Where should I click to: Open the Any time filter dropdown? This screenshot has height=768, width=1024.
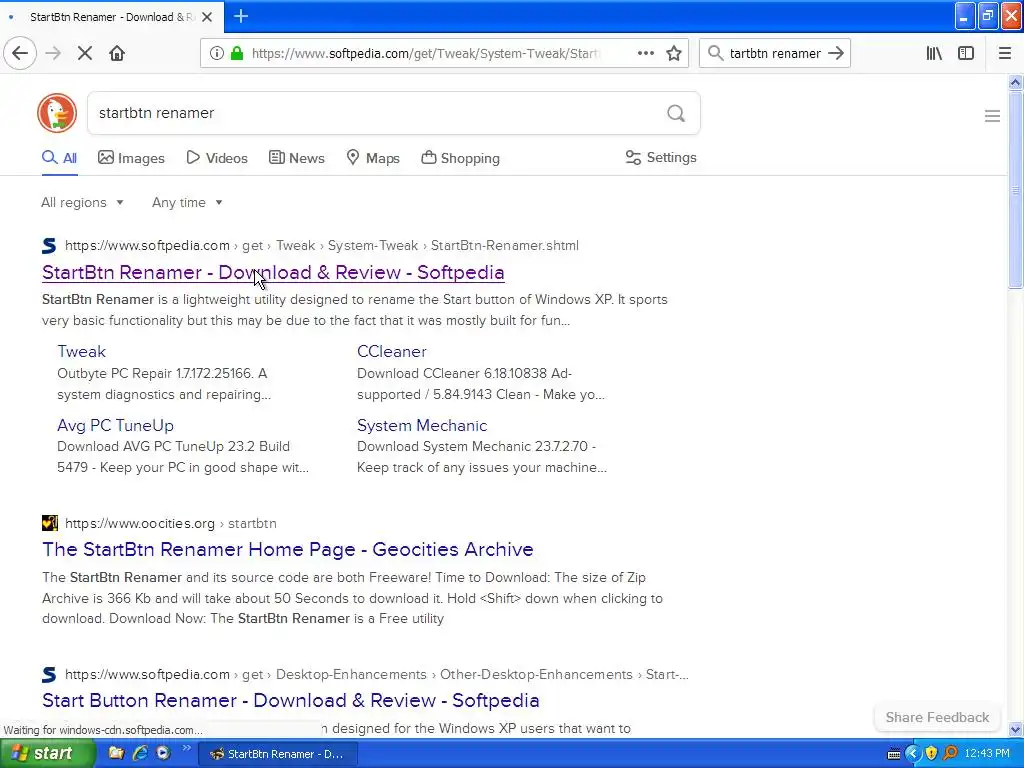click(187, 202)
